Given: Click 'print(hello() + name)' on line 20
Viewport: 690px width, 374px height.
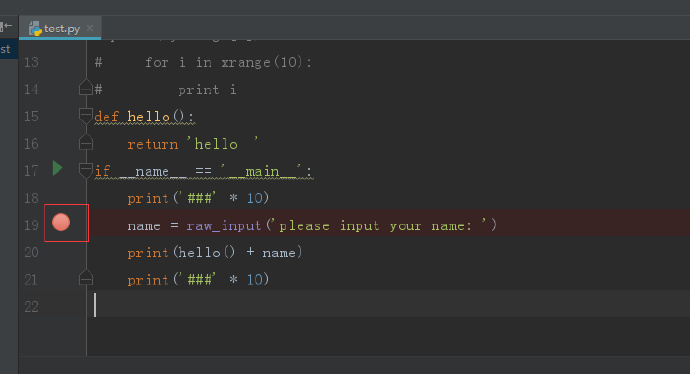Looking at the screenshot, I should (x=215, y=253).
